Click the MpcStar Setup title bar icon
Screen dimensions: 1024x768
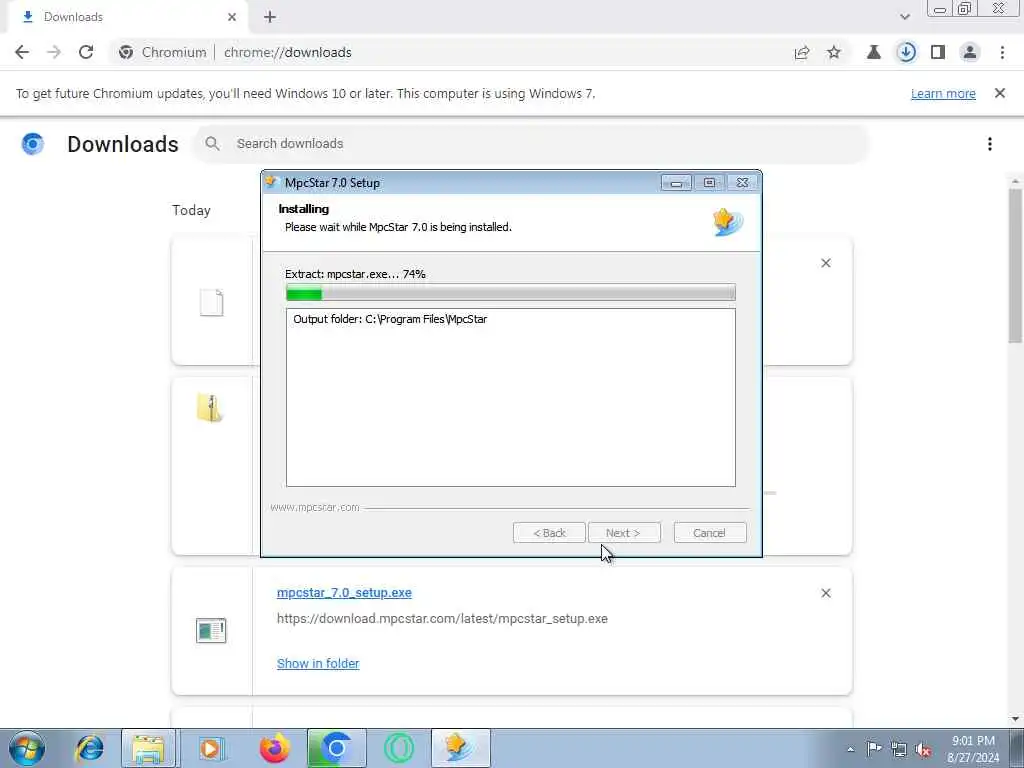click(272, 182)
